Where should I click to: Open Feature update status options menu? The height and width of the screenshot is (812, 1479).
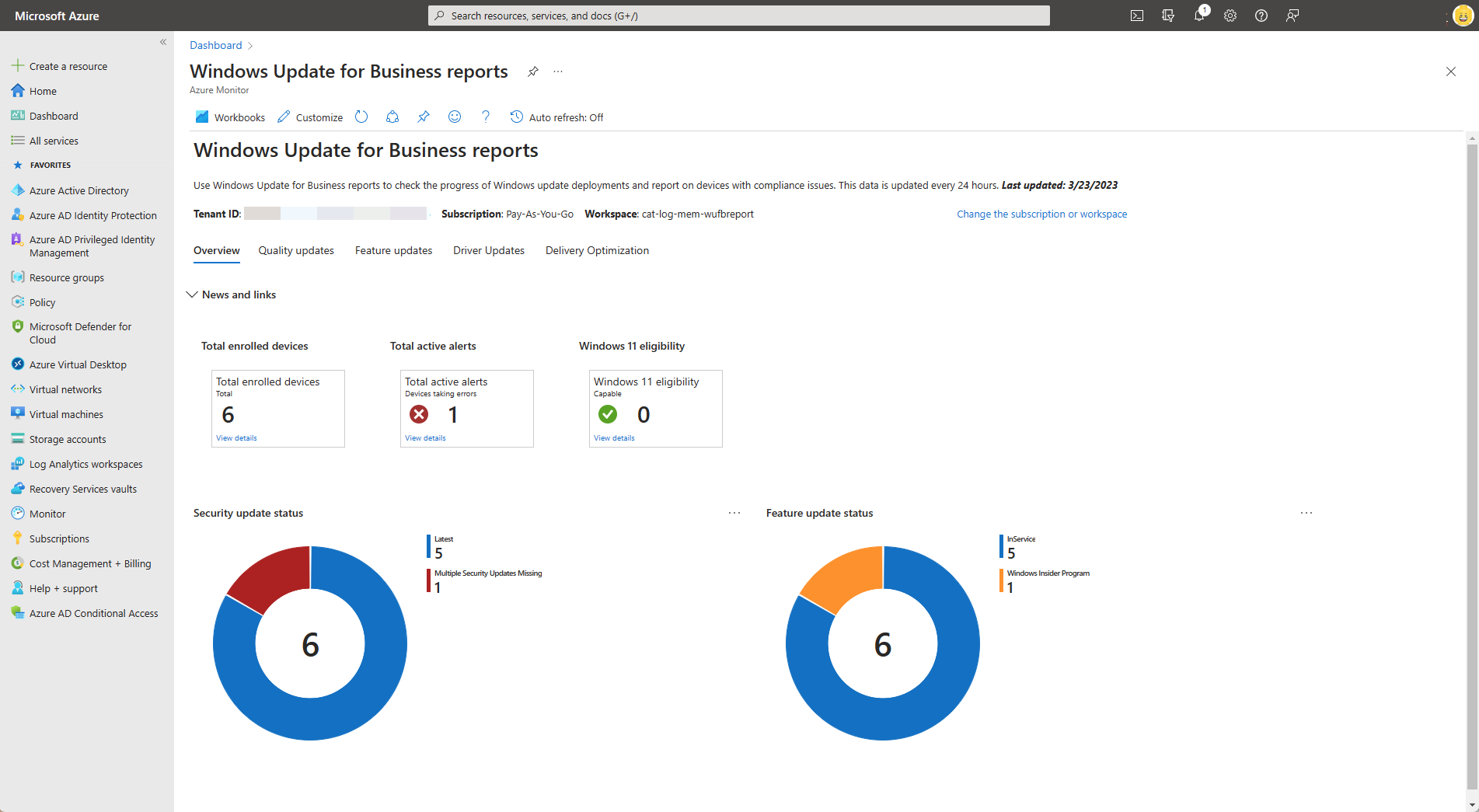pyautogui.click(x=1306, y=513)
